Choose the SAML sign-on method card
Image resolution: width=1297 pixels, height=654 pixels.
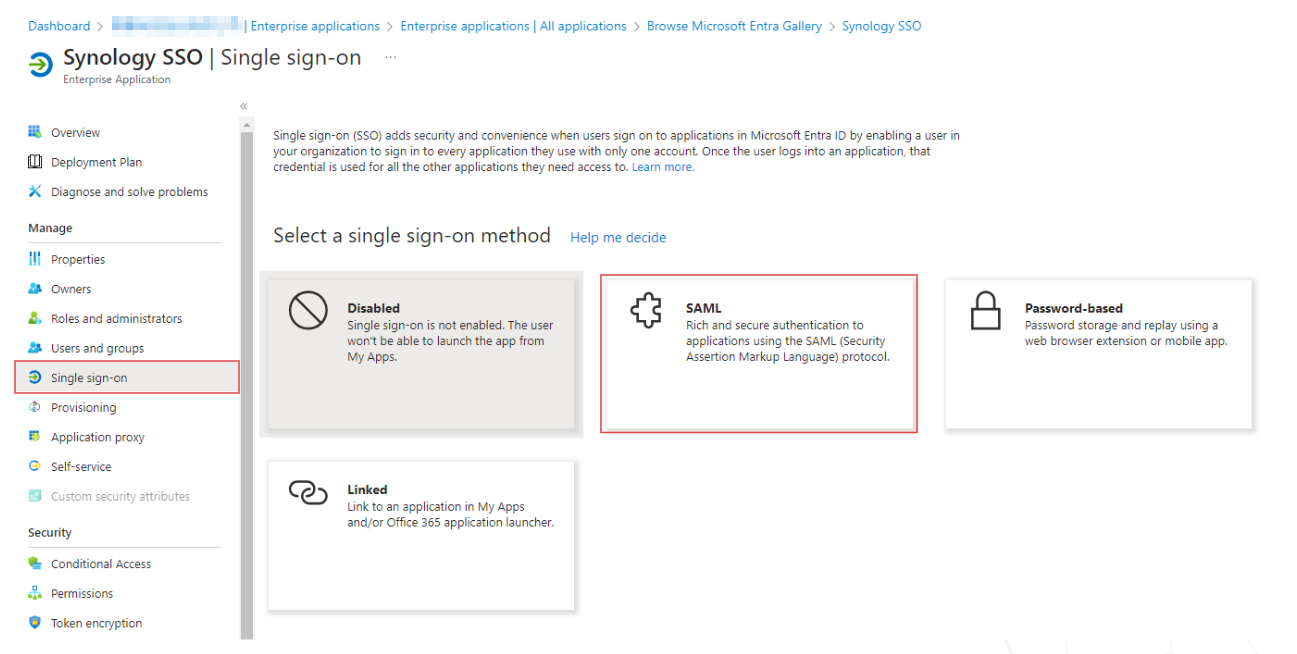click(x=759, y=354)
